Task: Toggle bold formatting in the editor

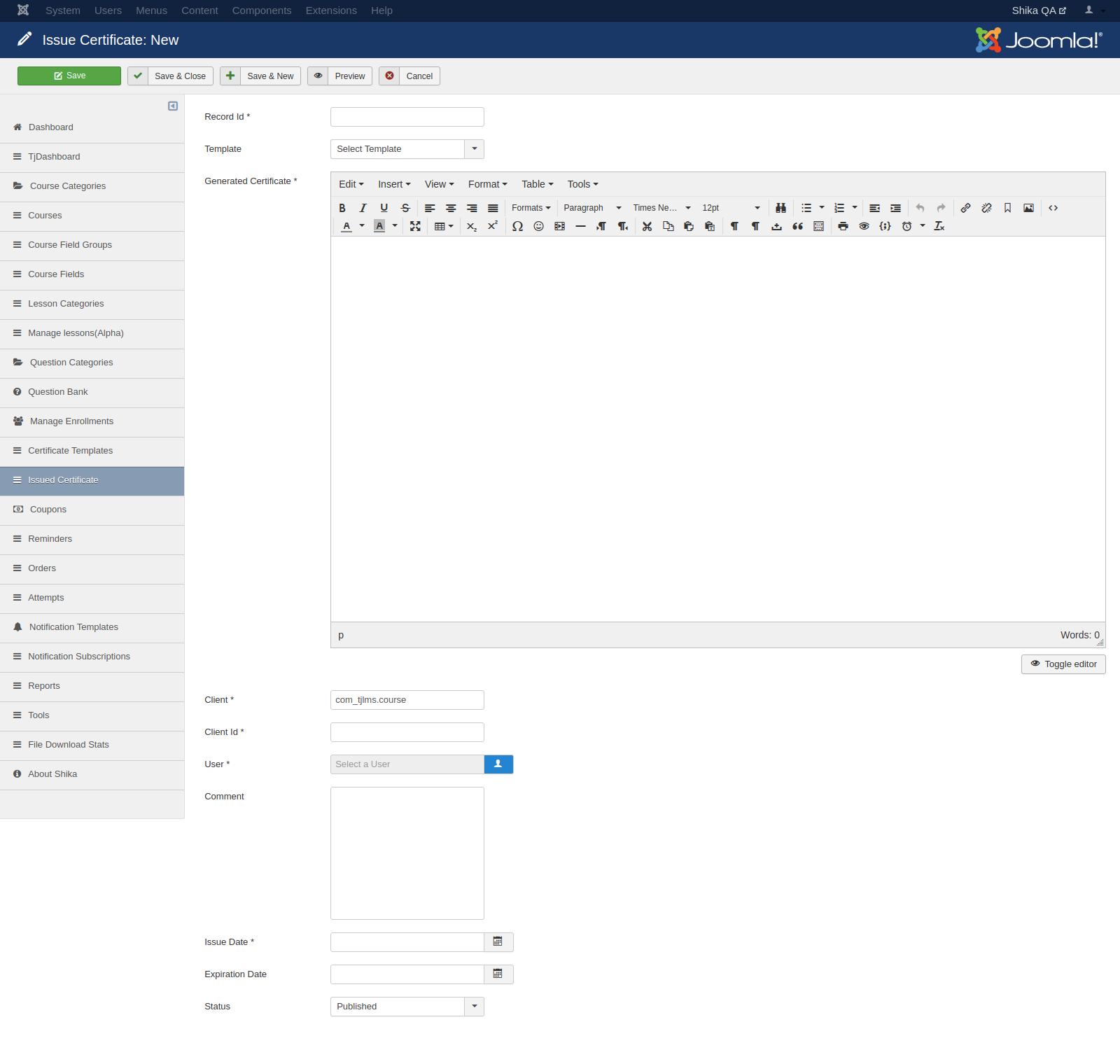Action: click(x=342, y=208)
